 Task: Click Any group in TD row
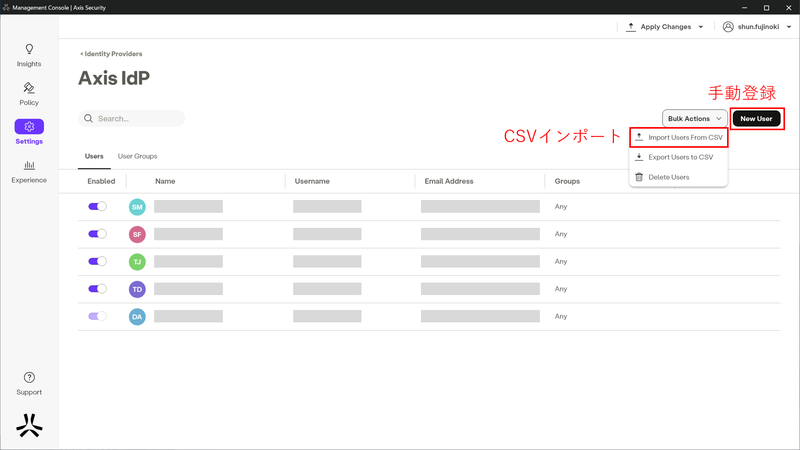561,289
